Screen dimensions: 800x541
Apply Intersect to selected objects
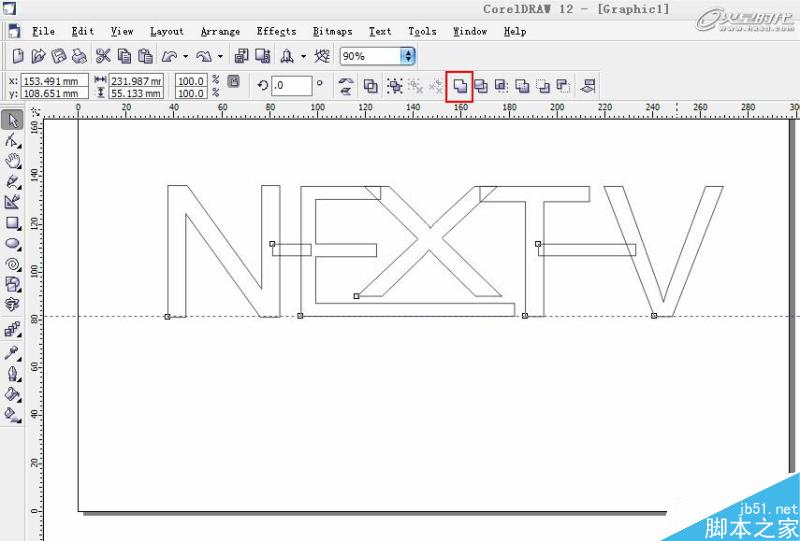pyautogui.click(x=502, y=86)
